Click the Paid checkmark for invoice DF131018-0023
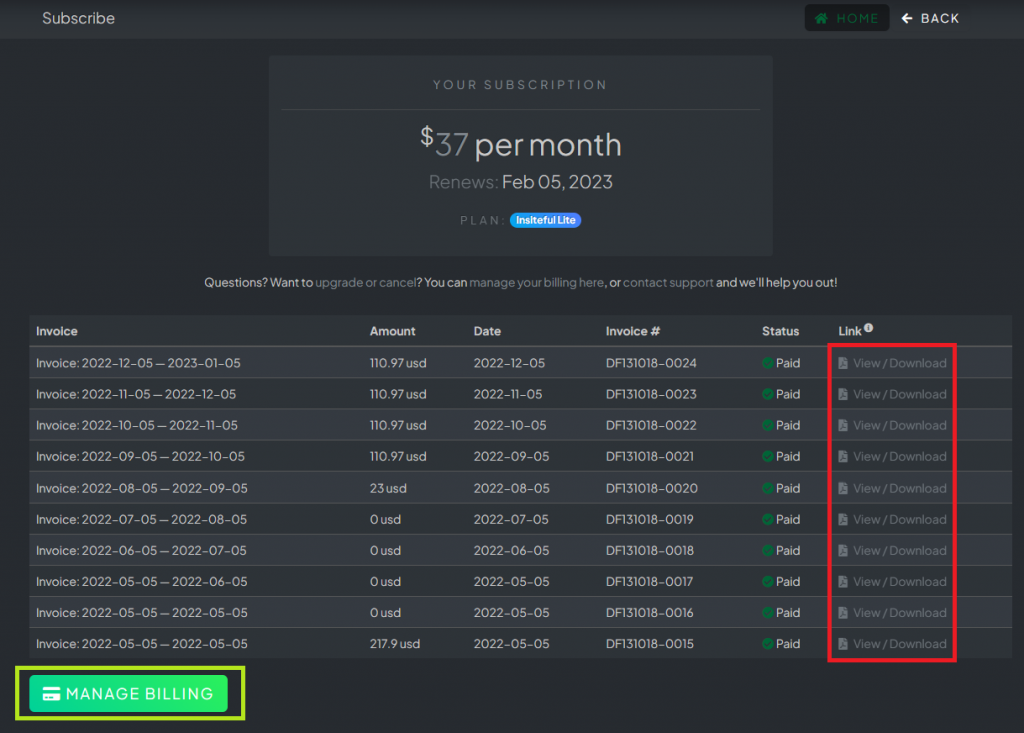The height and width of the screenshot is (733, 1024). pos(767,395)
